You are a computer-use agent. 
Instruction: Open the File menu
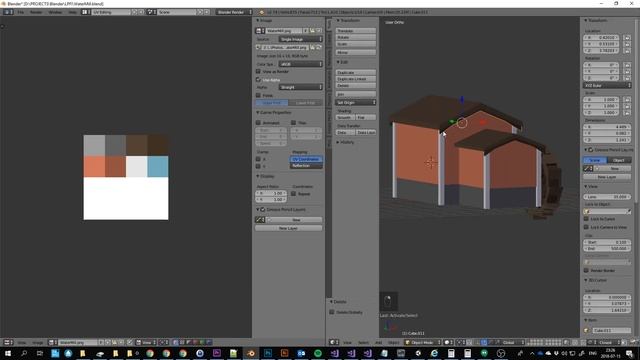click(20, 12)
